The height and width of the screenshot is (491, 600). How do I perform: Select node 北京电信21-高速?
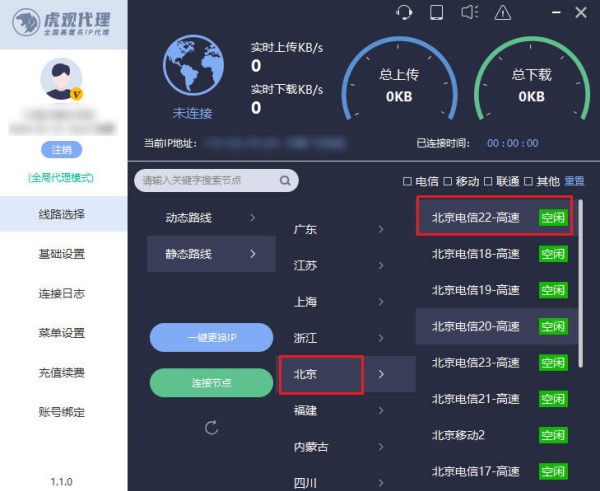(497, 399)
